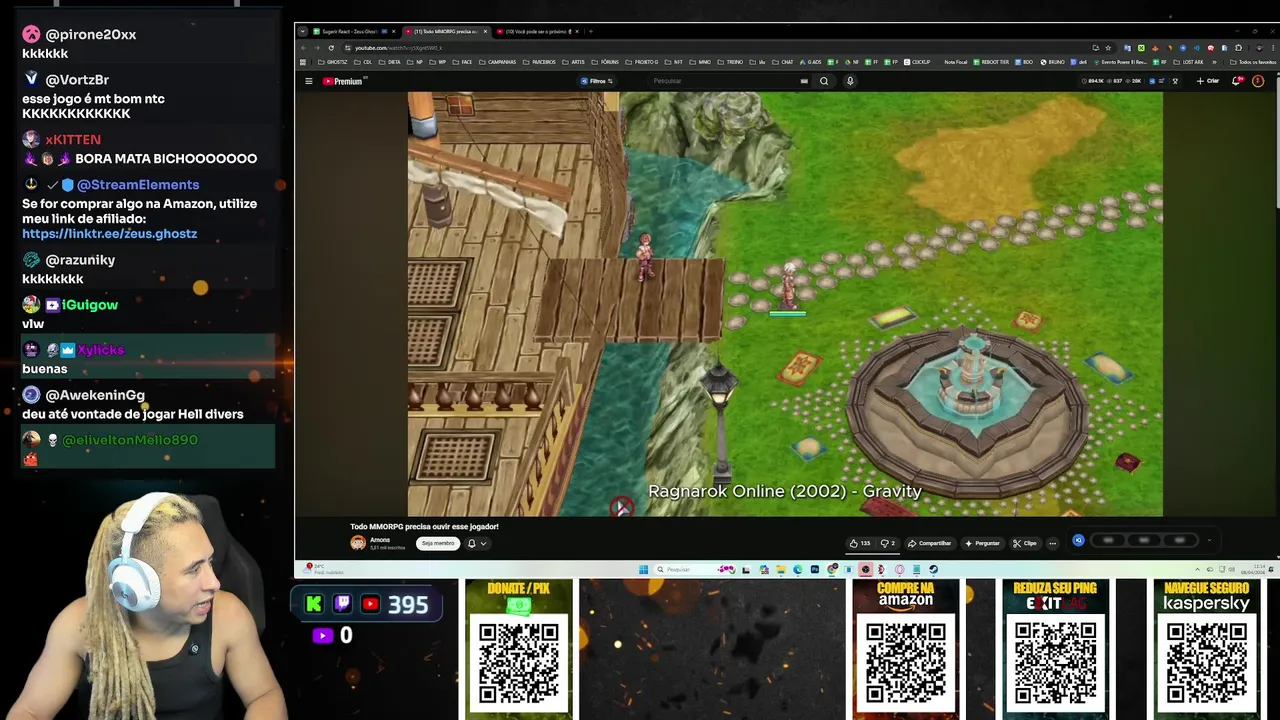Open the browser three-dot menu
1280x720 pixels.
(1273, 48)
